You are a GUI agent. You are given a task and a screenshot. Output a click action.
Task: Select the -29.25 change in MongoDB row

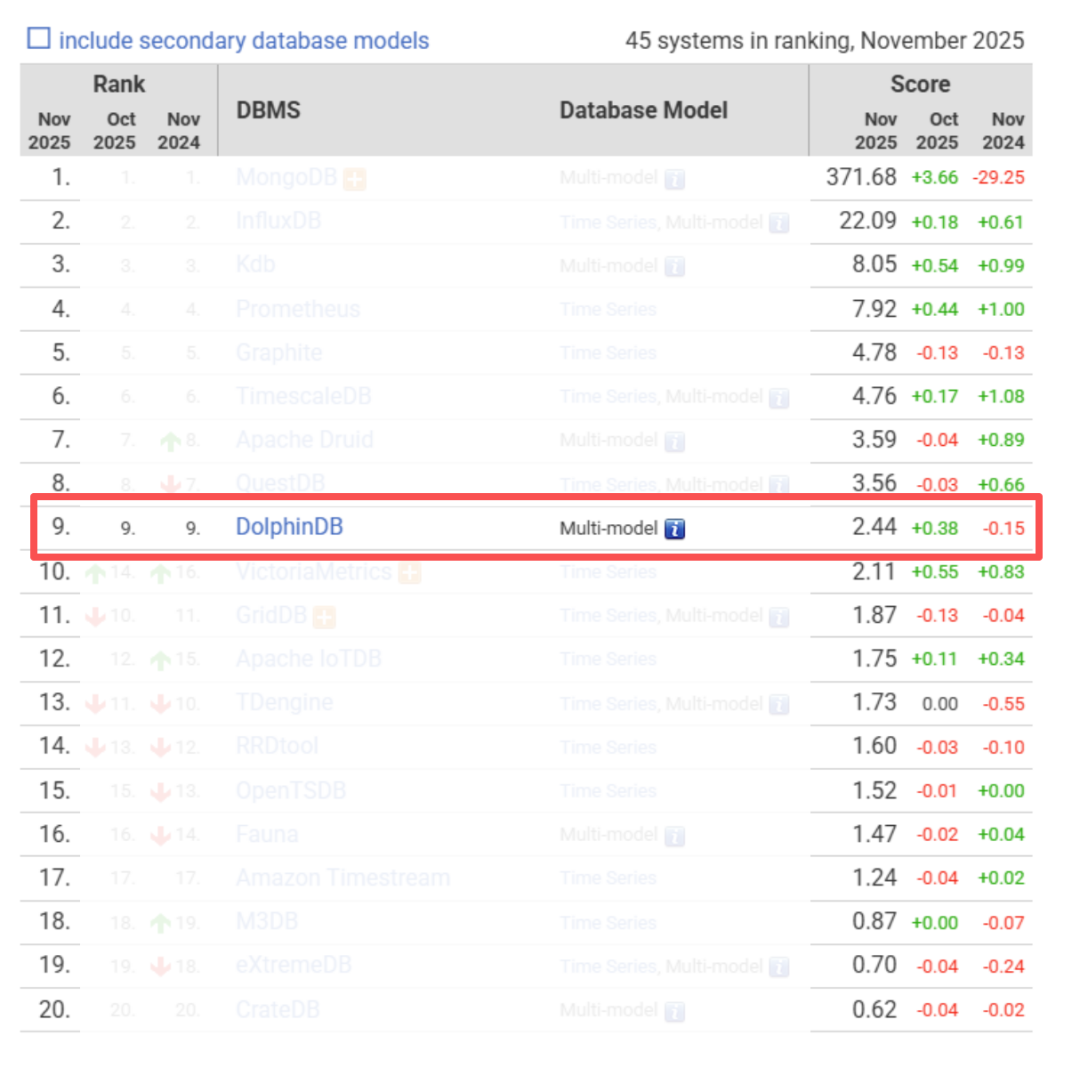coord(999,178)
